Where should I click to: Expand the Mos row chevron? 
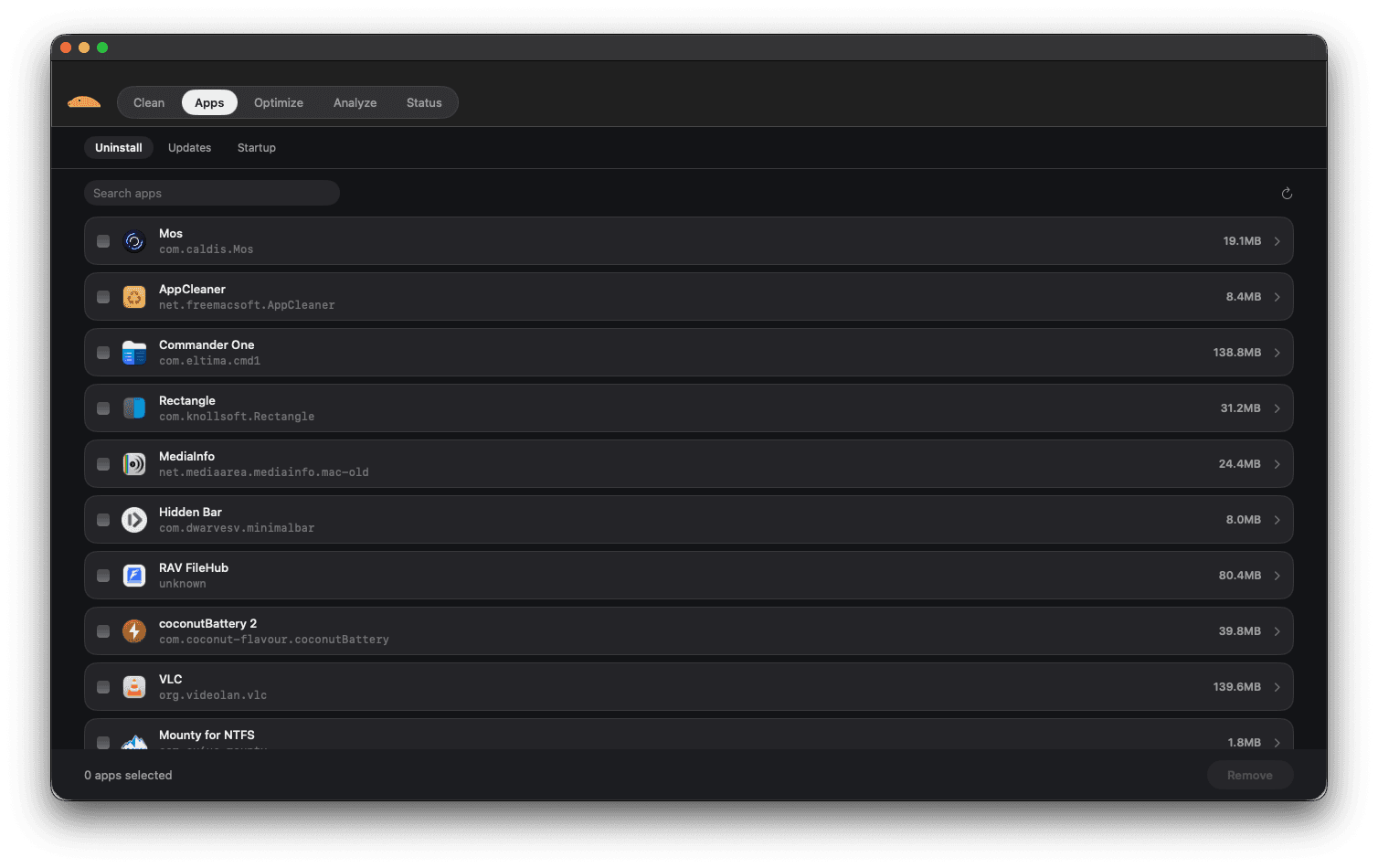(x=1277, y=241)
